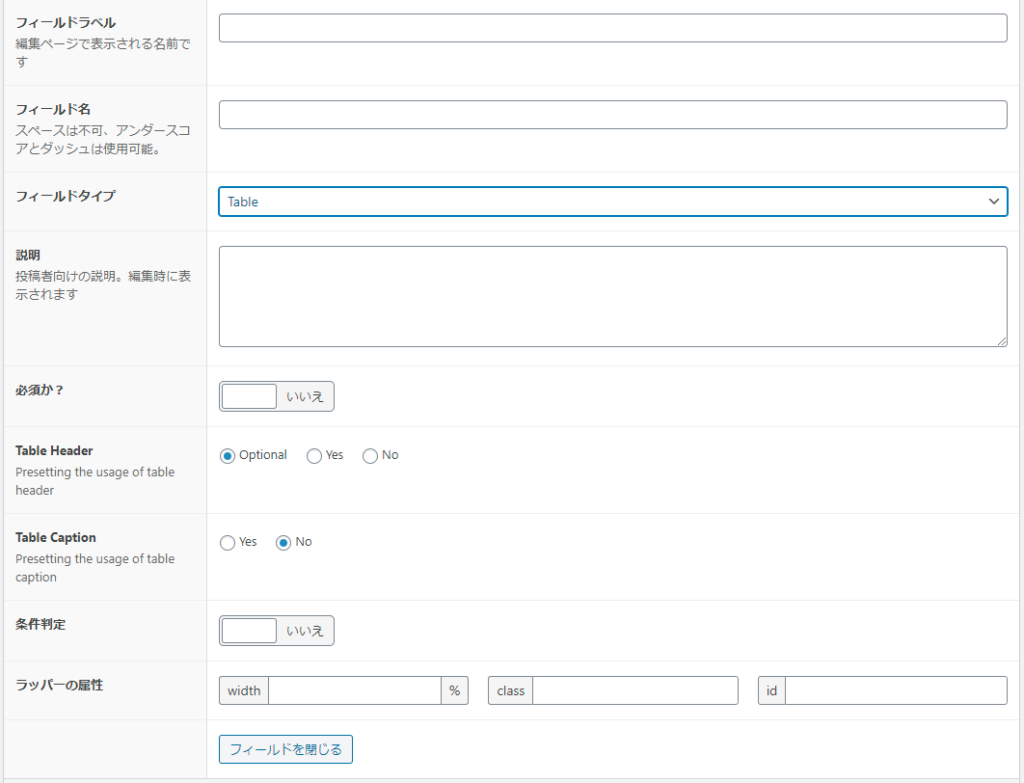Screen dimensions: 1024x783
Task: Focus the フィールドラベル text input
Action: tap(613, 28)
